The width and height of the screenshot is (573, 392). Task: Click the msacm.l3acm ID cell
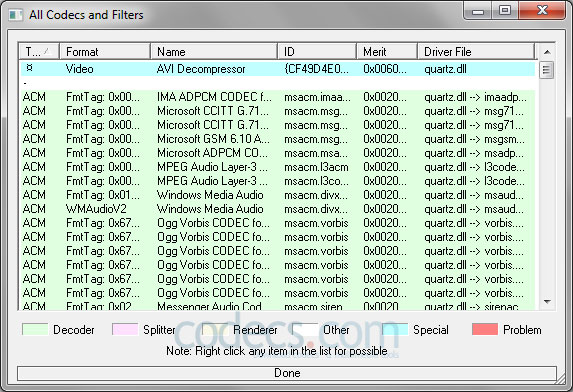tap(316, 167)
